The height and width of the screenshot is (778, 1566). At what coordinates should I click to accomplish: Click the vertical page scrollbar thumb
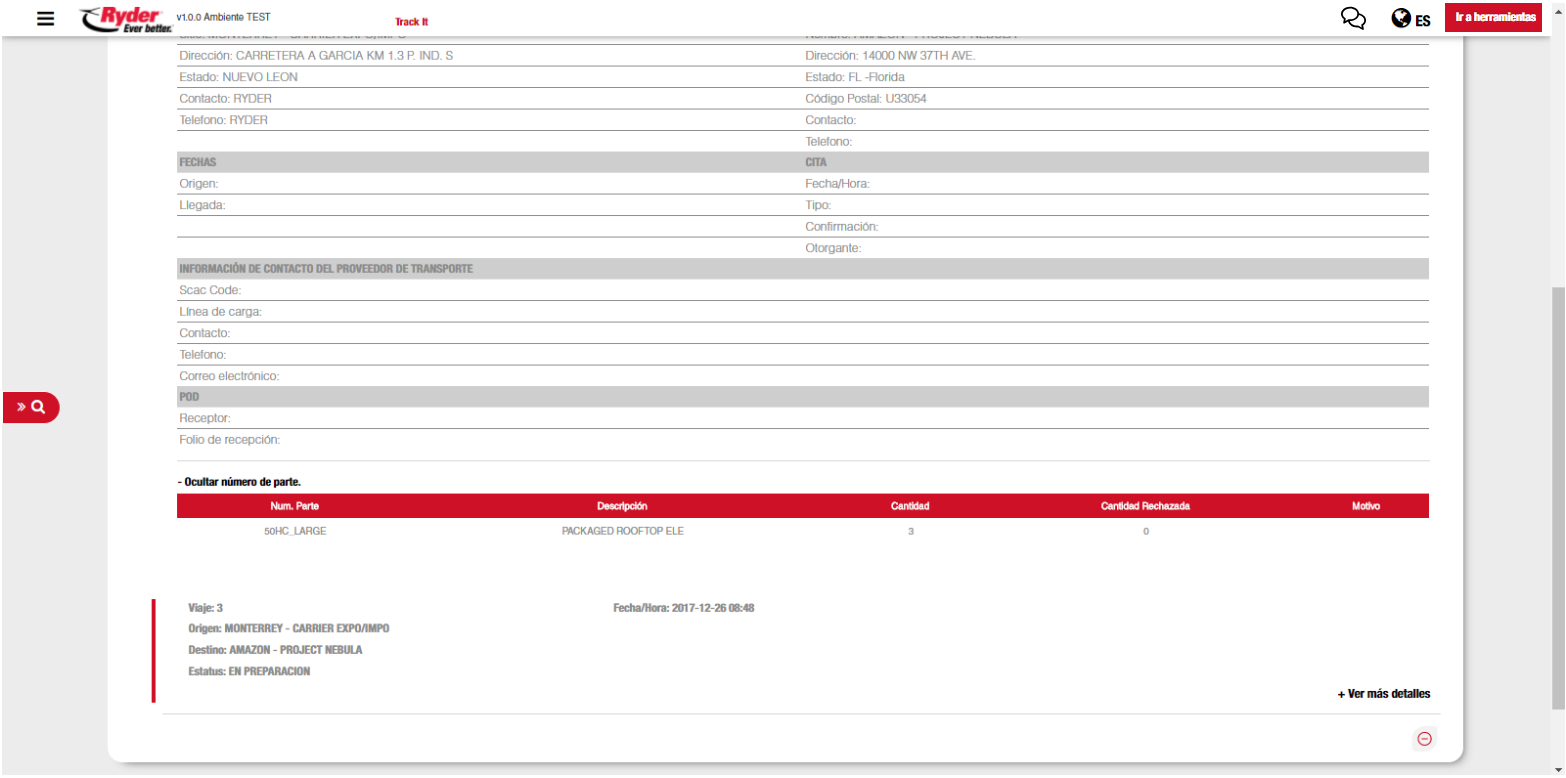click(1557, 500)
